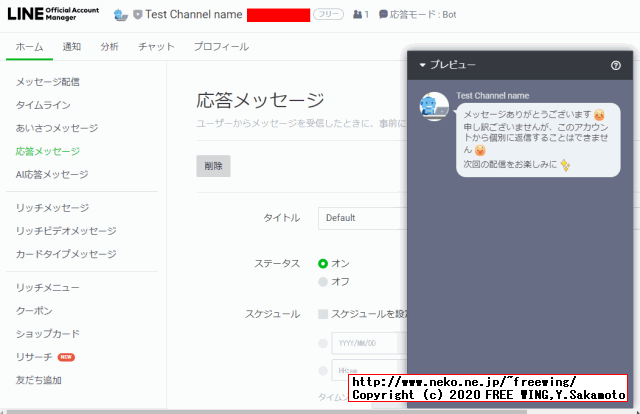Go to the プロフィール tab

coord(221,47)
